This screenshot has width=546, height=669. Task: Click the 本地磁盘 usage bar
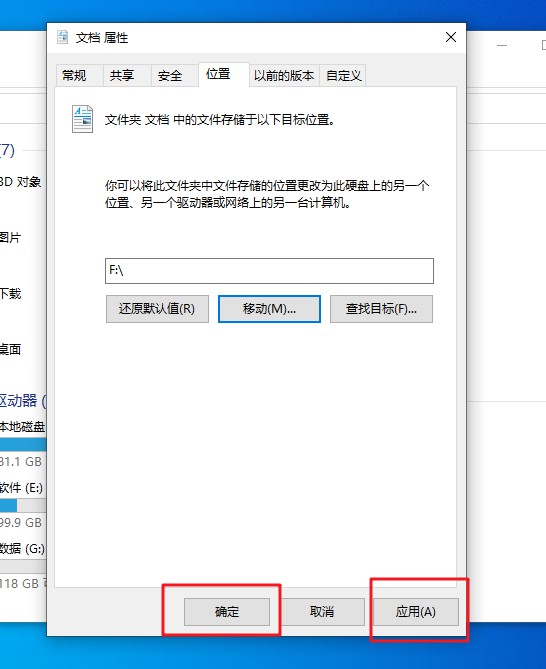pyautogui.click(x=23, y=444)
